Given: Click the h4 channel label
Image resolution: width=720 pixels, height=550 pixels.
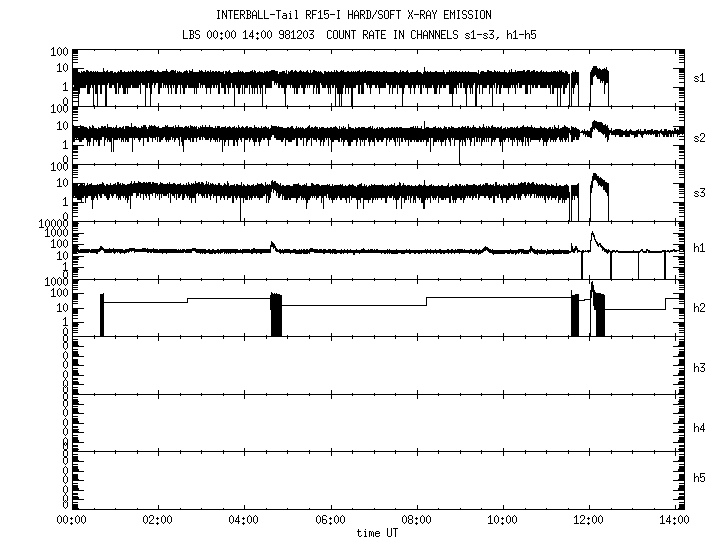Looking at the screenshot, I should coord(699,428).
